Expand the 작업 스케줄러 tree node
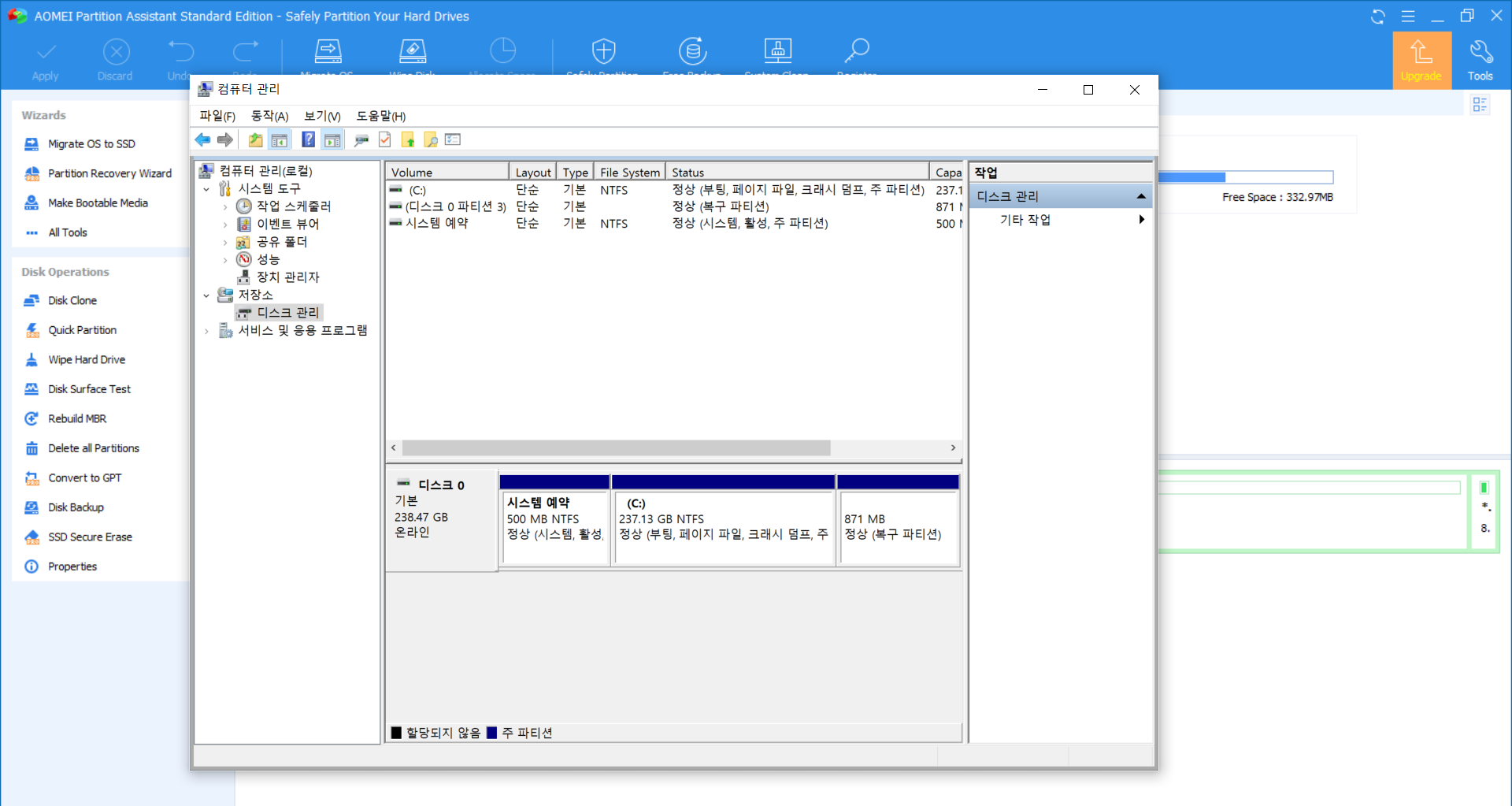Image resolution: width=1512 pixels, height=806 pixels. (x=225, y=206)
